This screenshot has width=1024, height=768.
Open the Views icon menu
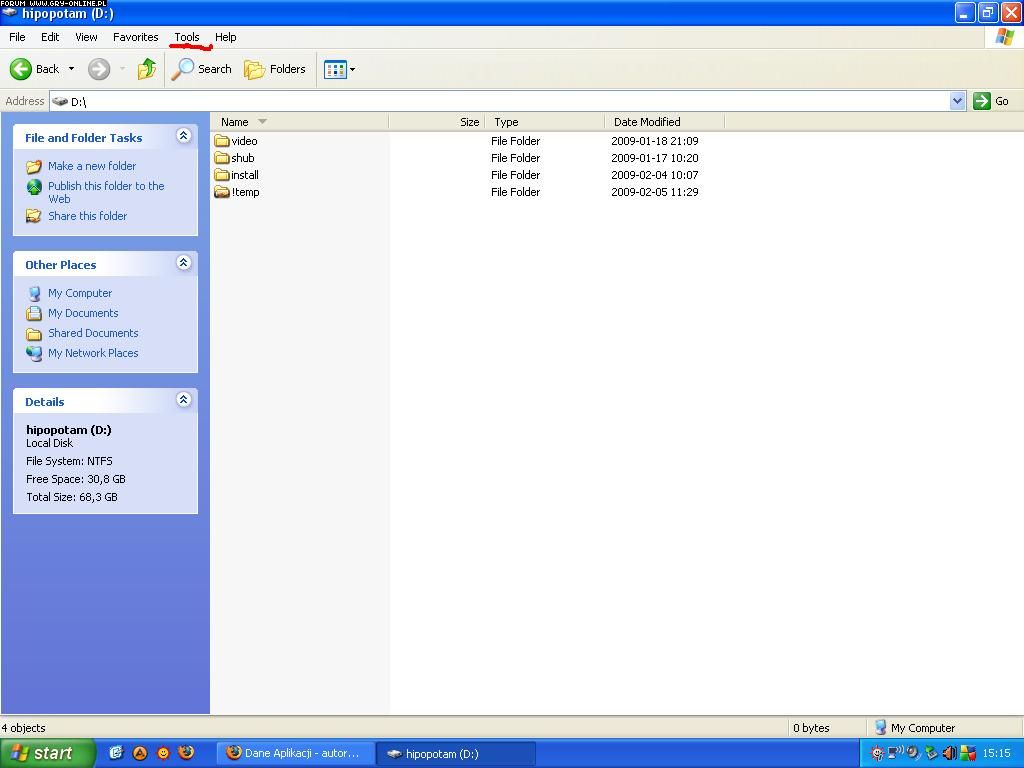[x=339, y=69]
